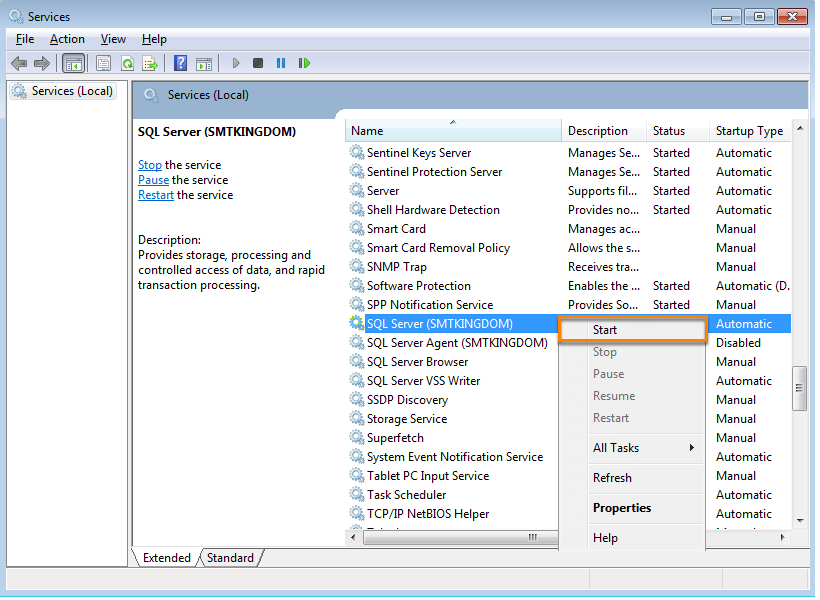820x600 pixels.
Task: Click the Forward arrow toolbar icon
Action: pos(41,64)
